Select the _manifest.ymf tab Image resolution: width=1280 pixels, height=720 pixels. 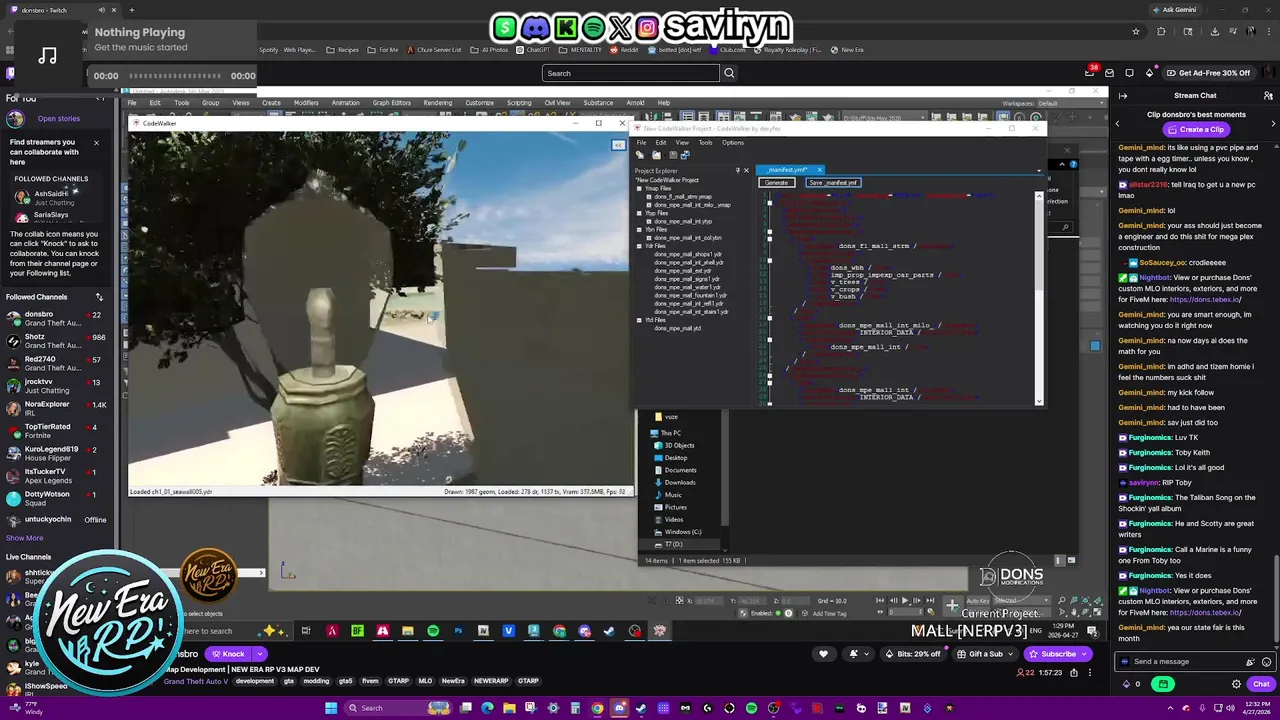coord(788,170)
